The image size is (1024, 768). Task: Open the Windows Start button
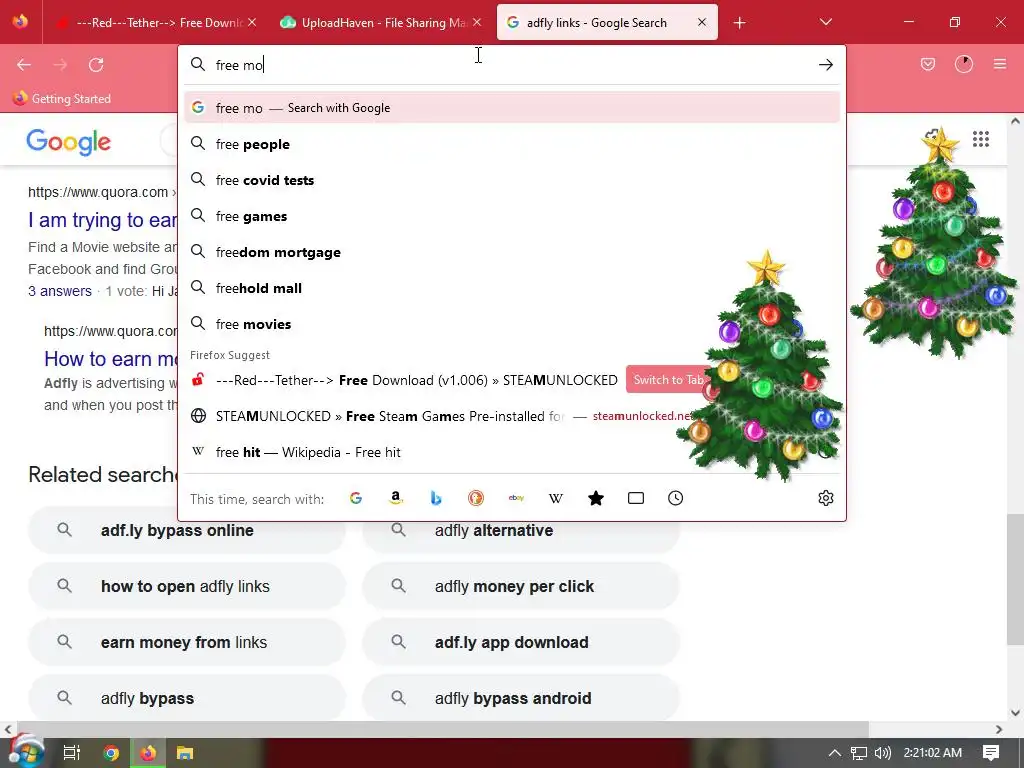[26, 752]
